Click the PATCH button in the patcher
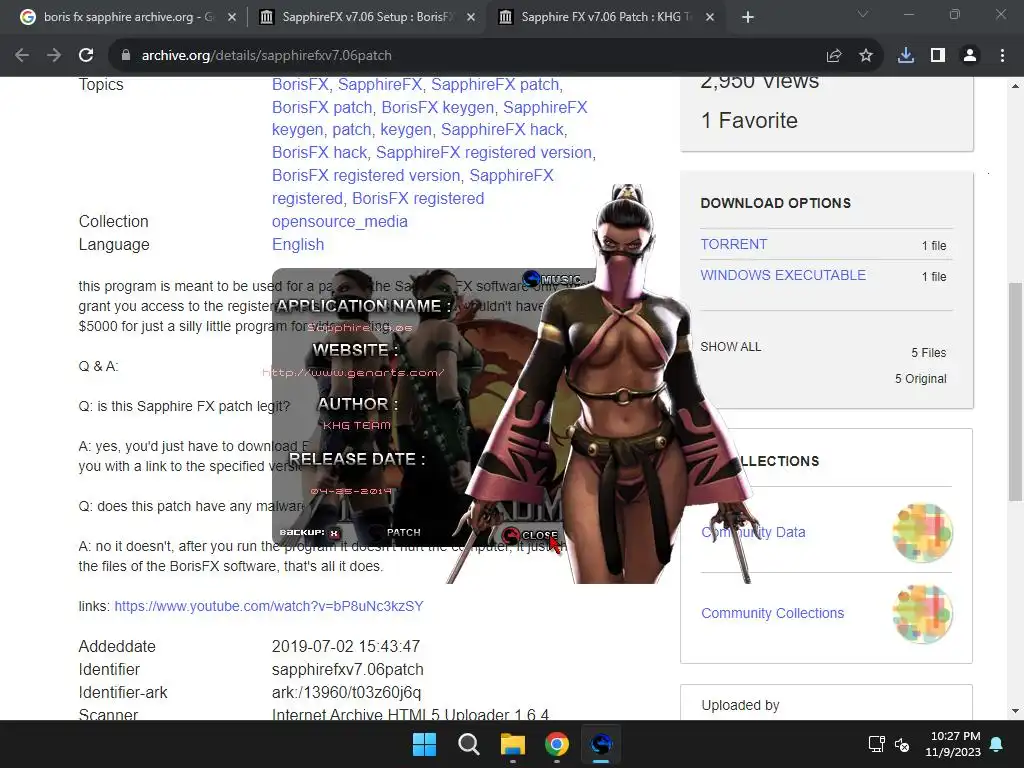Image resolution: width=1024 pixels, height=768 pixels. click(404, 532)
